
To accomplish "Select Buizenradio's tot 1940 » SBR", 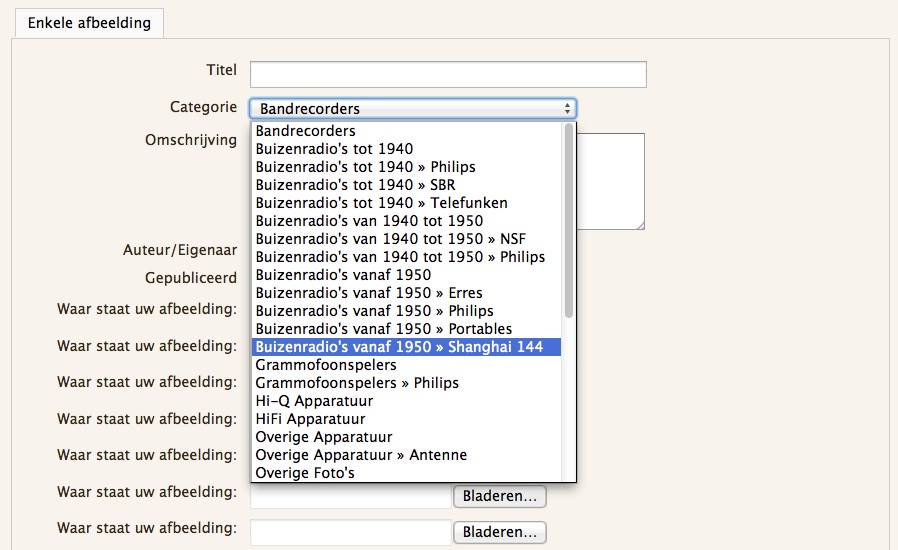I will (x=355, y=185).
